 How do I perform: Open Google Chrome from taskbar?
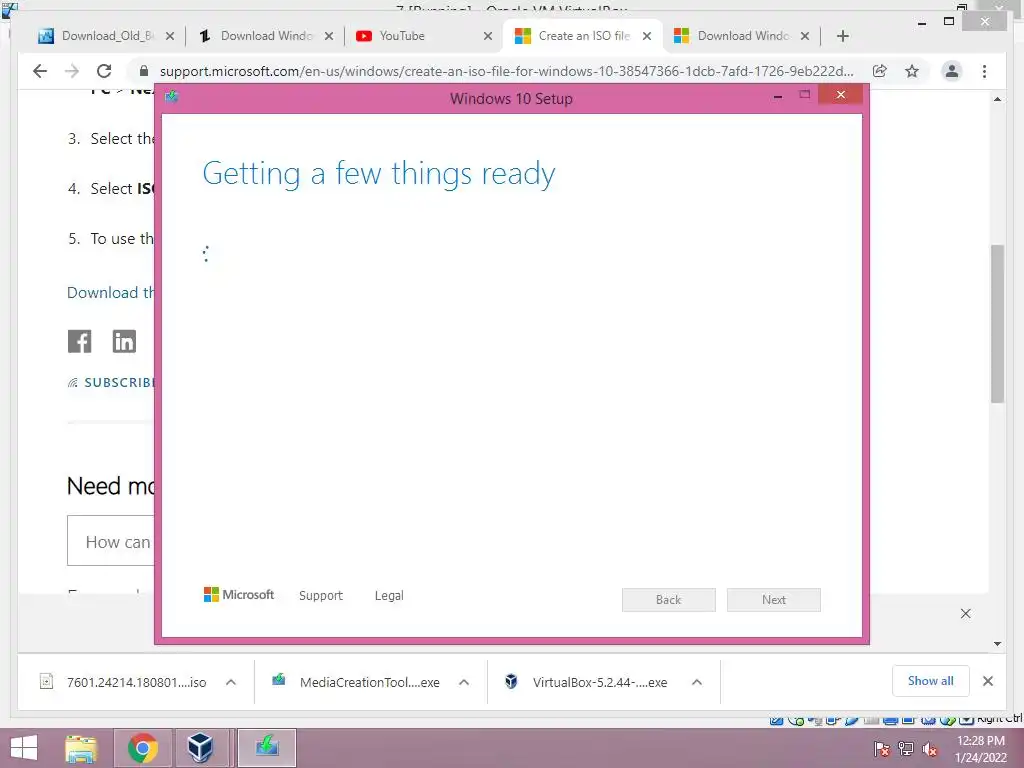[x=143, y=748]
